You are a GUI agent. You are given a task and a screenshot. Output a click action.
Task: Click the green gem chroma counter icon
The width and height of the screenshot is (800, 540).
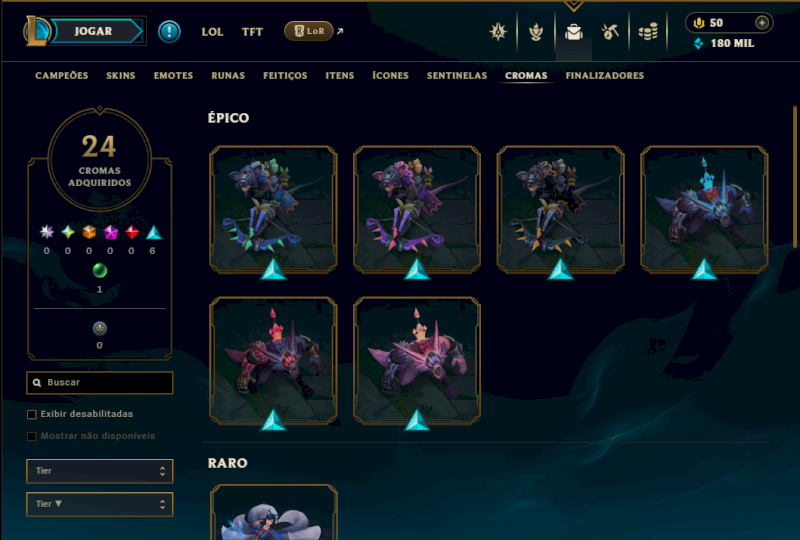(99, 271)
